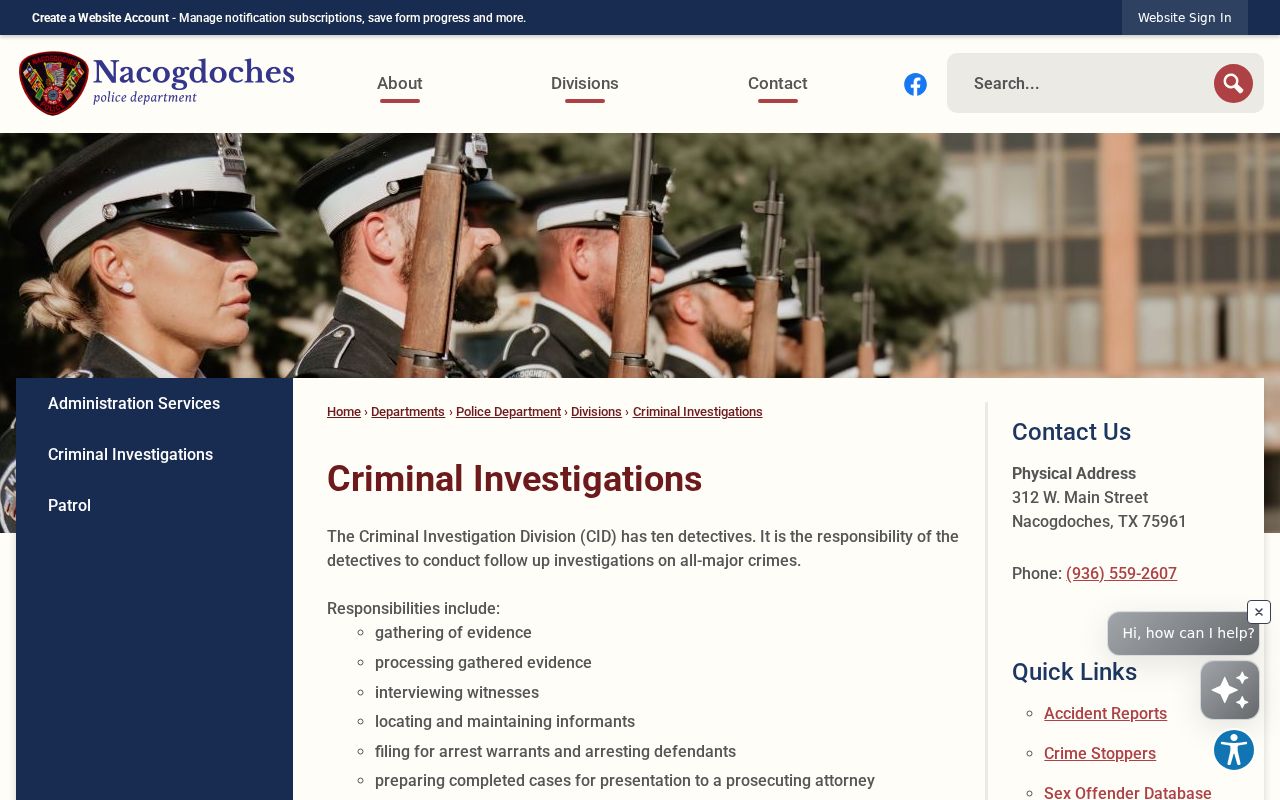
Task: Click 'Nacogdoches, TX 75961' text
Action: [x=1099, y=521]
